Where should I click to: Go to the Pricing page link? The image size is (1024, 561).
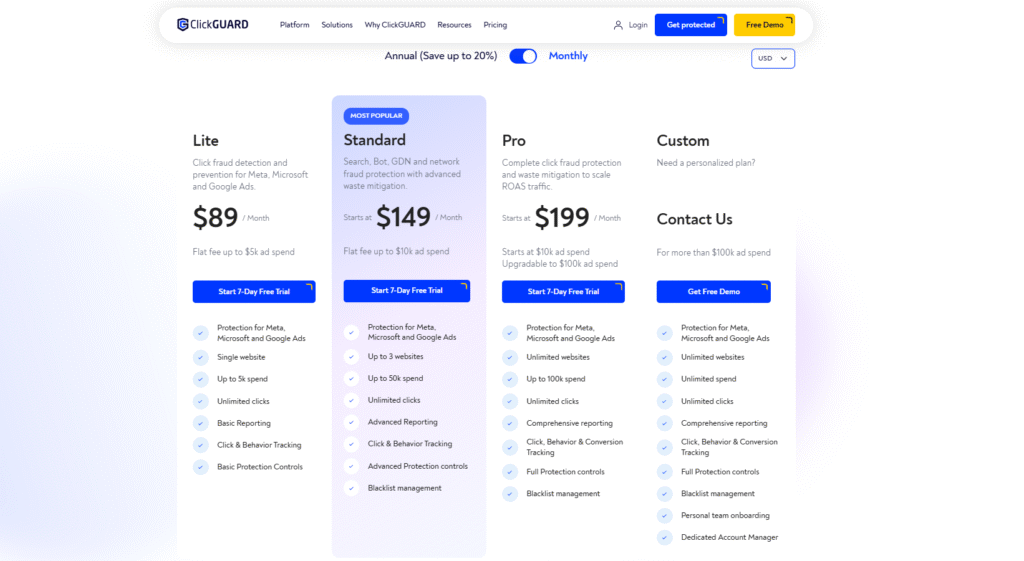[x=495, y=25]
